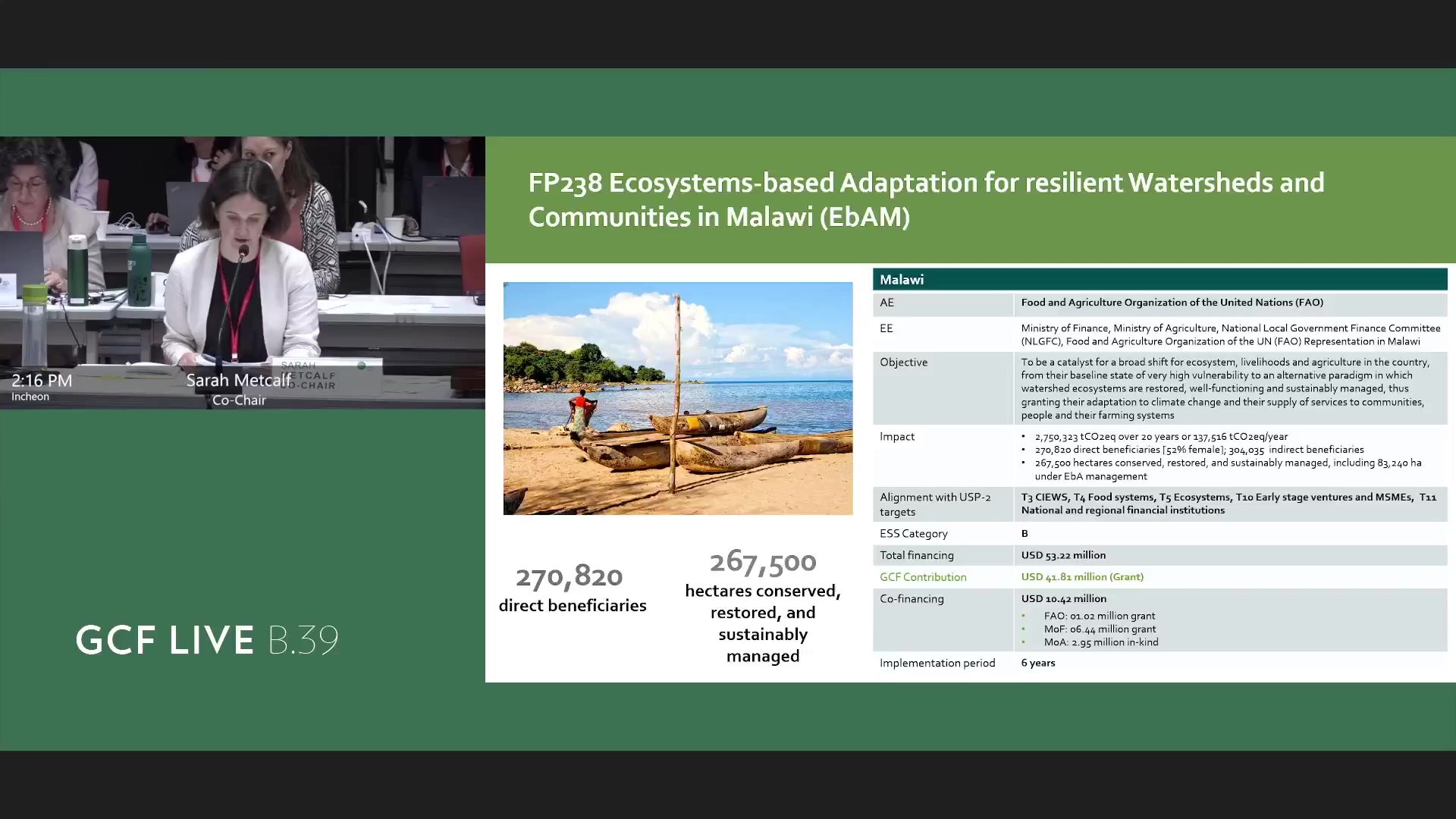Click the 'Co-Chair' title caption
The height and width of the screenshot is (819, 1456).
pos(239,400)
